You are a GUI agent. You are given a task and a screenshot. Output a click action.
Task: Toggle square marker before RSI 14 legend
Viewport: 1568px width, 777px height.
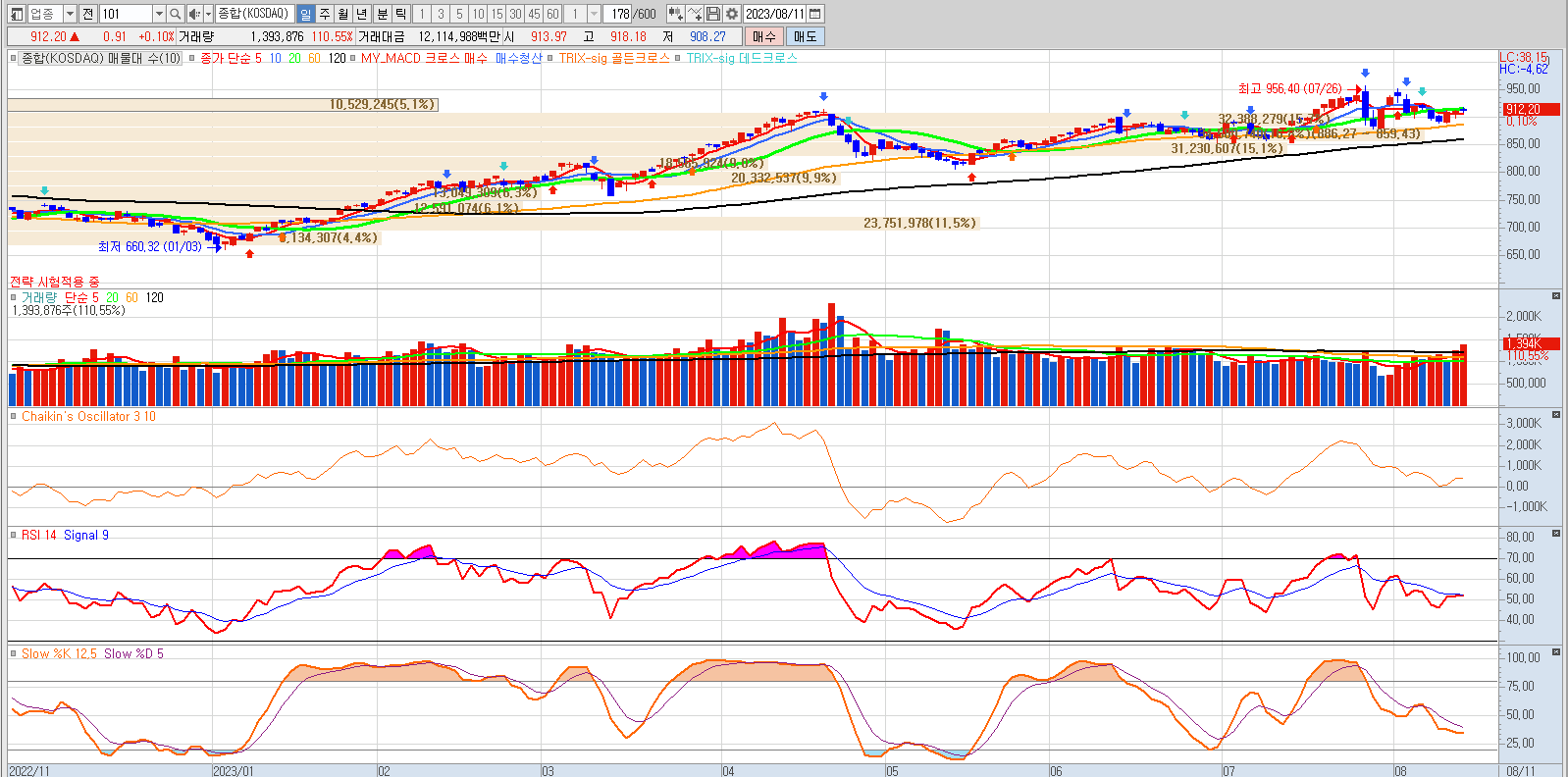click(x=14, y=535)
